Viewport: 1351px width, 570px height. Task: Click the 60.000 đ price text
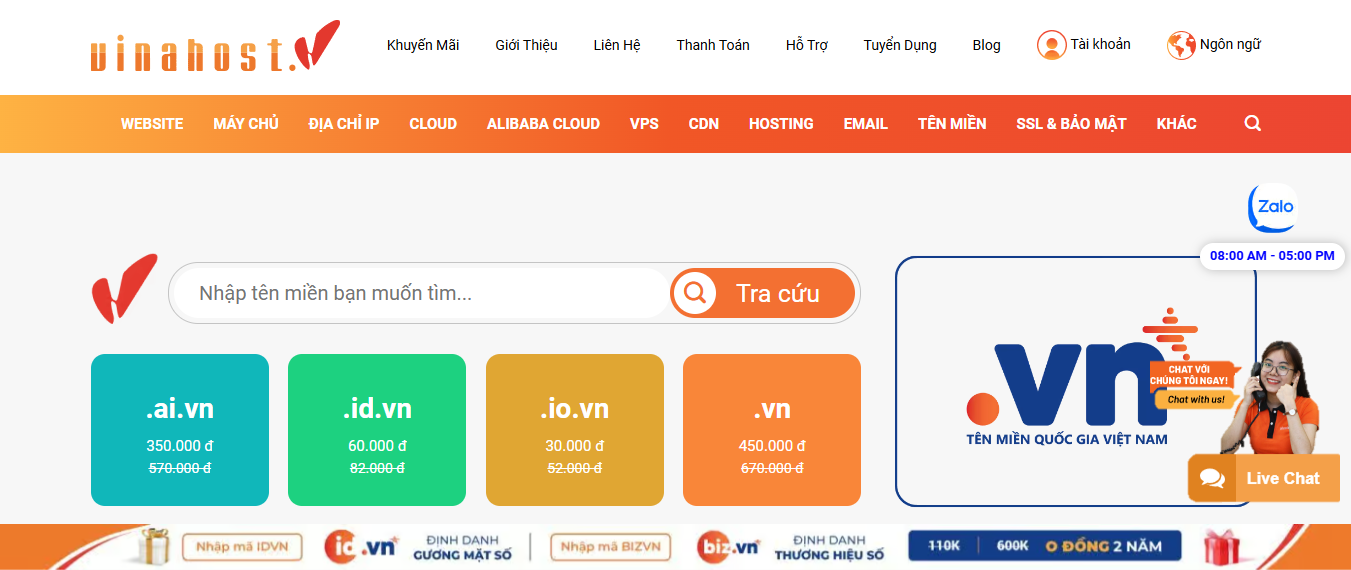[x=377, y=446]
